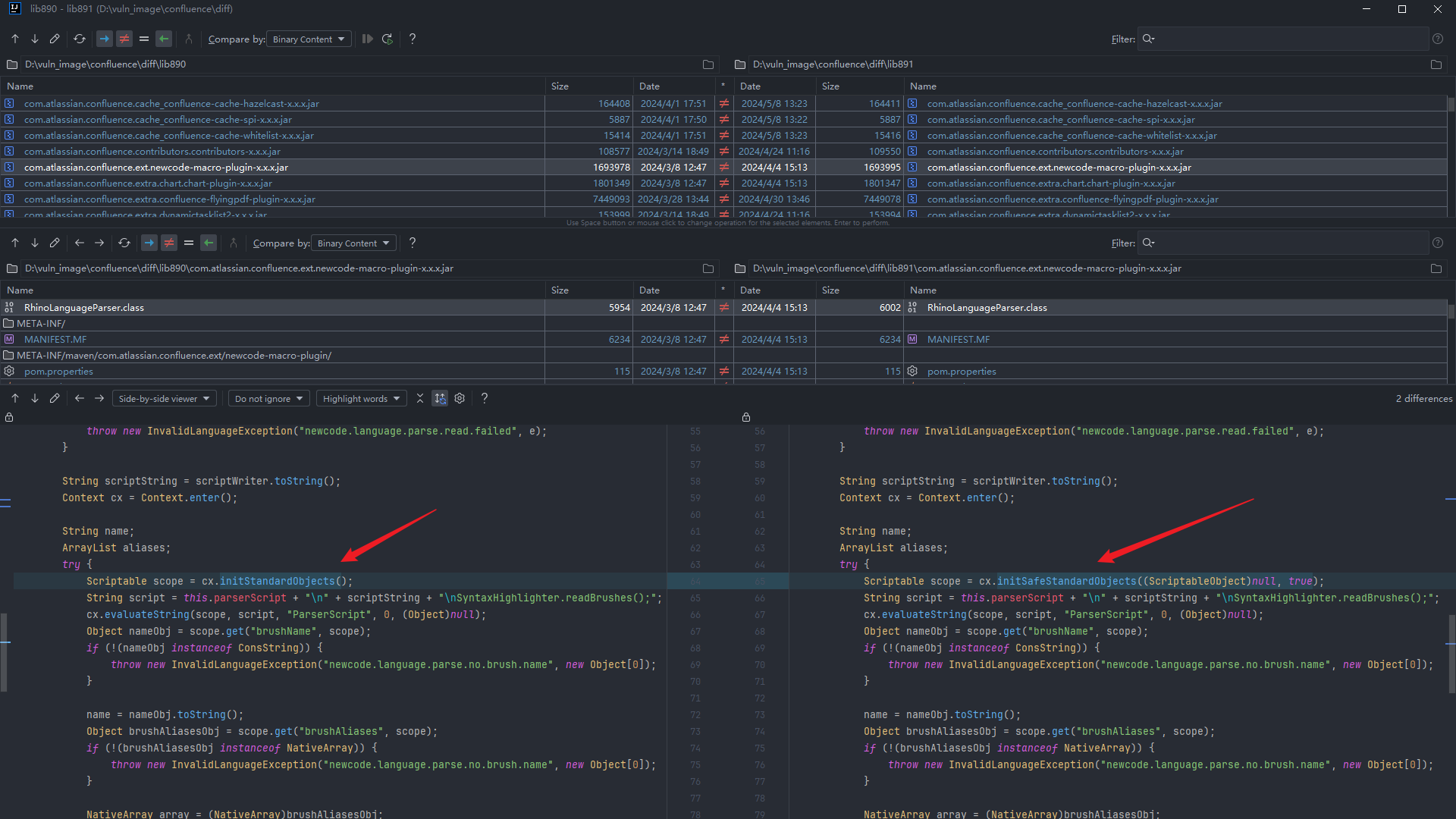Screen dimensions: 1456x819
Task: Select chart-plugin jar row on left
Action: point(148,184)
